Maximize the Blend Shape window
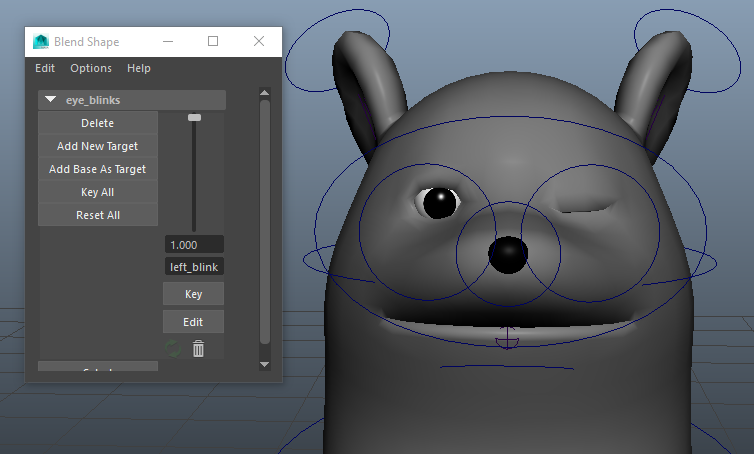 (213, 42)
